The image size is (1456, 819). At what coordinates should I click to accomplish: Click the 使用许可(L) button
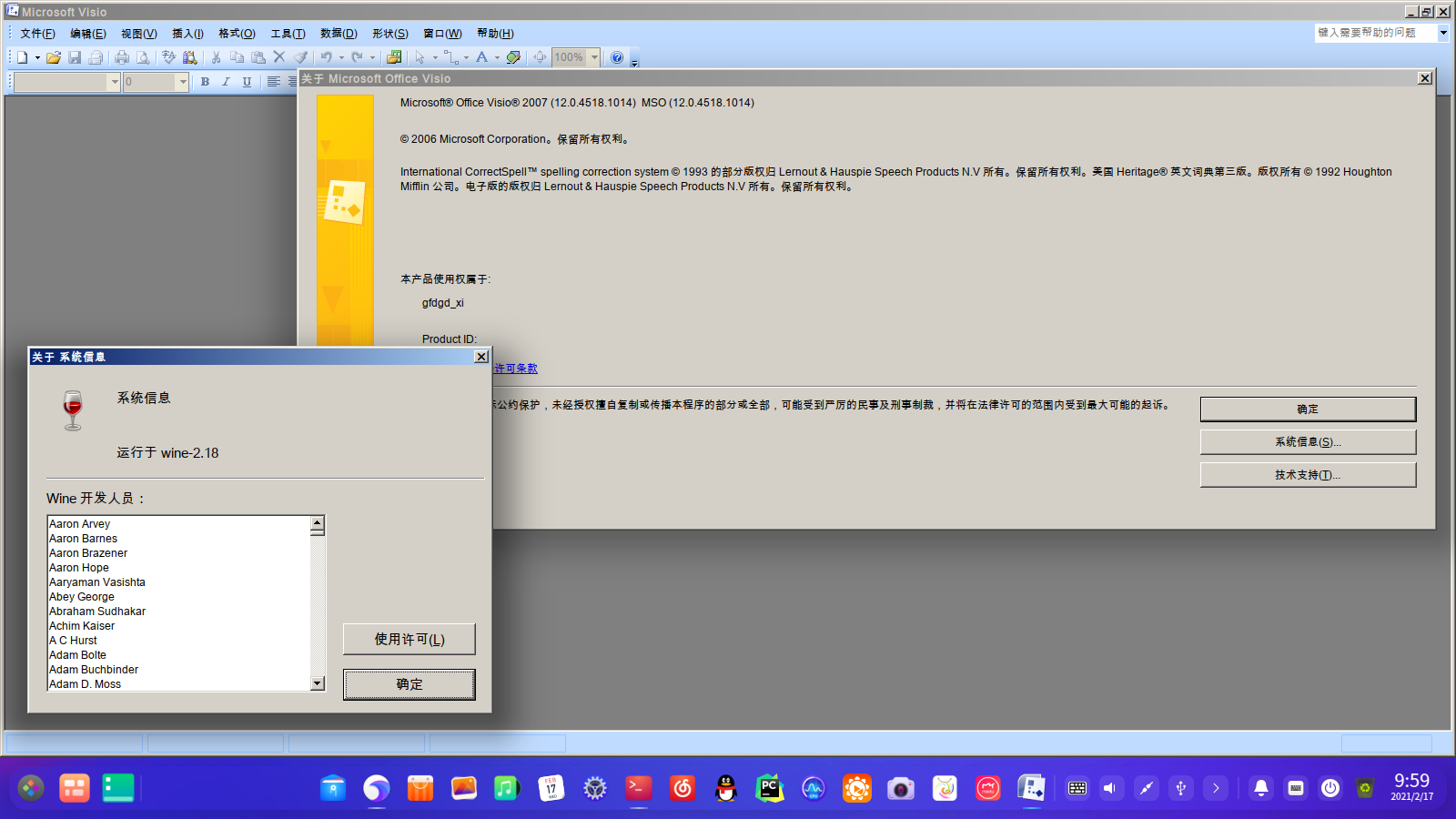pyautogui.click(x=409, y=639)
